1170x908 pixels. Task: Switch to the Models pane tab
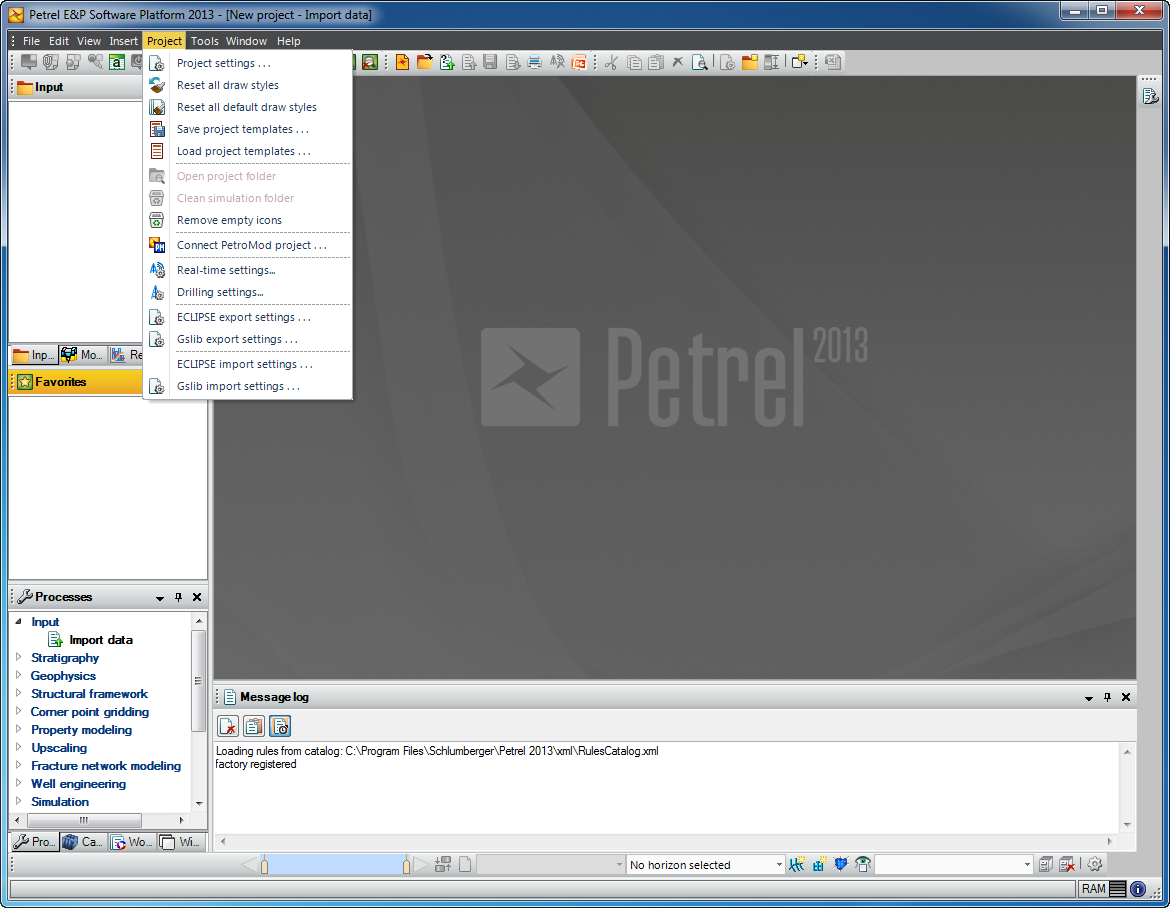(x=82, y=355)
